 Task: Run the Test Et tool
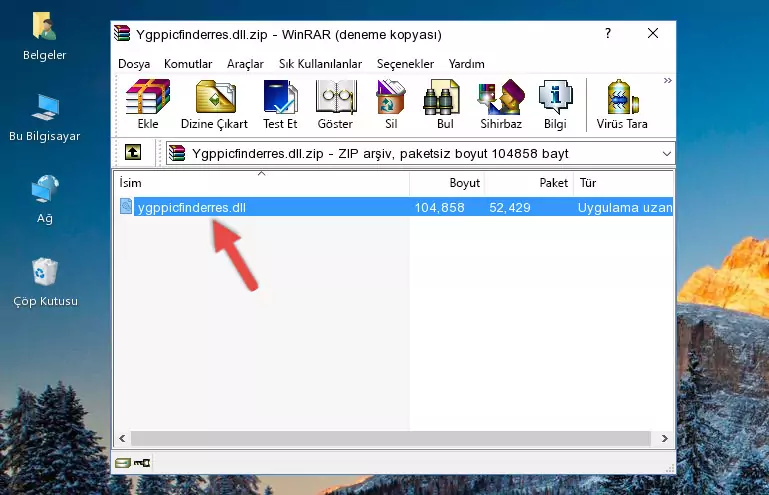pos(280,104)
